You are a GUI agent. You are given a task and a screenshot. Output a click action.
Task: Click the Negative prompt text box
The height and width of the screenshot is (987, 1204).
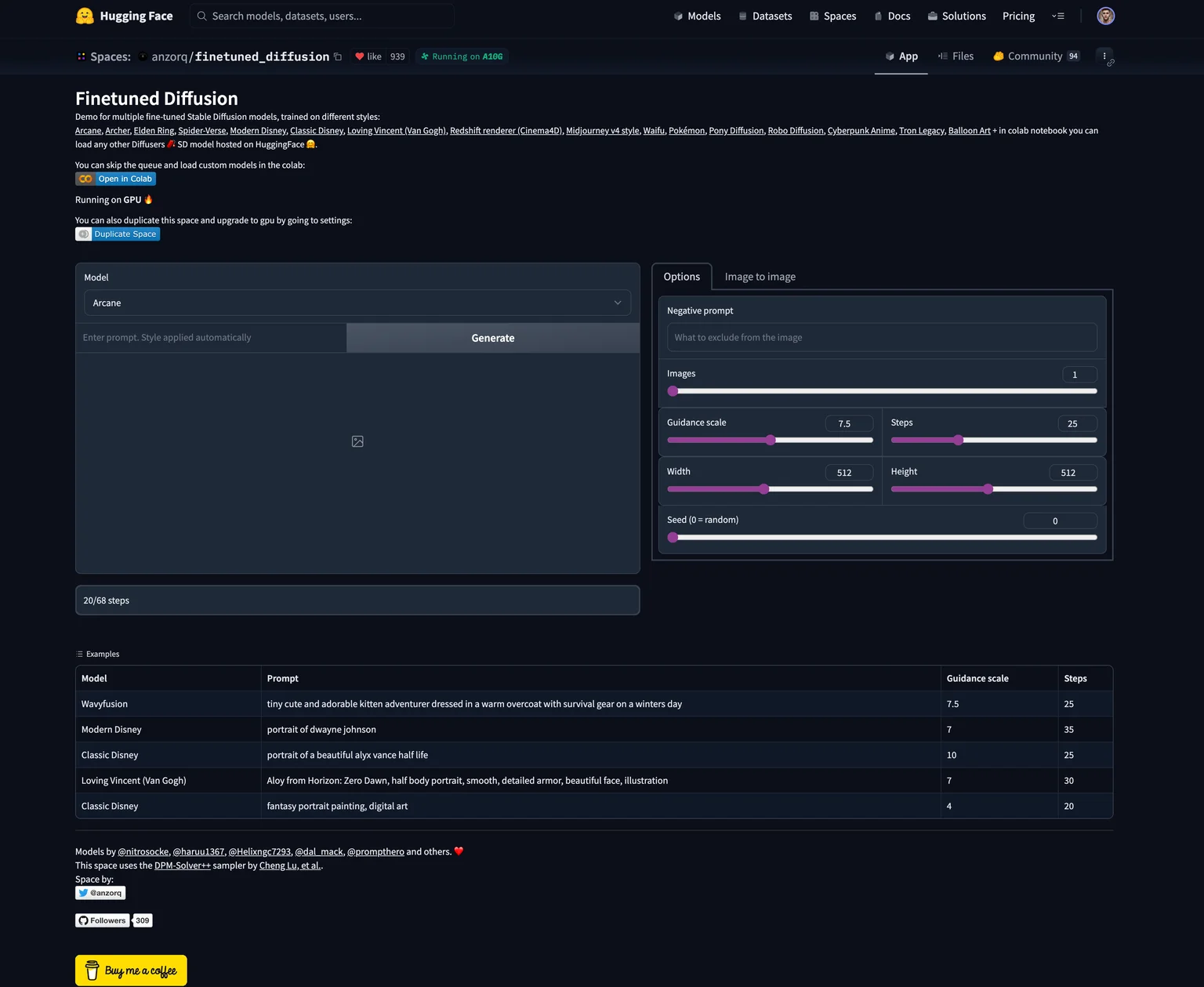point(882,338)
